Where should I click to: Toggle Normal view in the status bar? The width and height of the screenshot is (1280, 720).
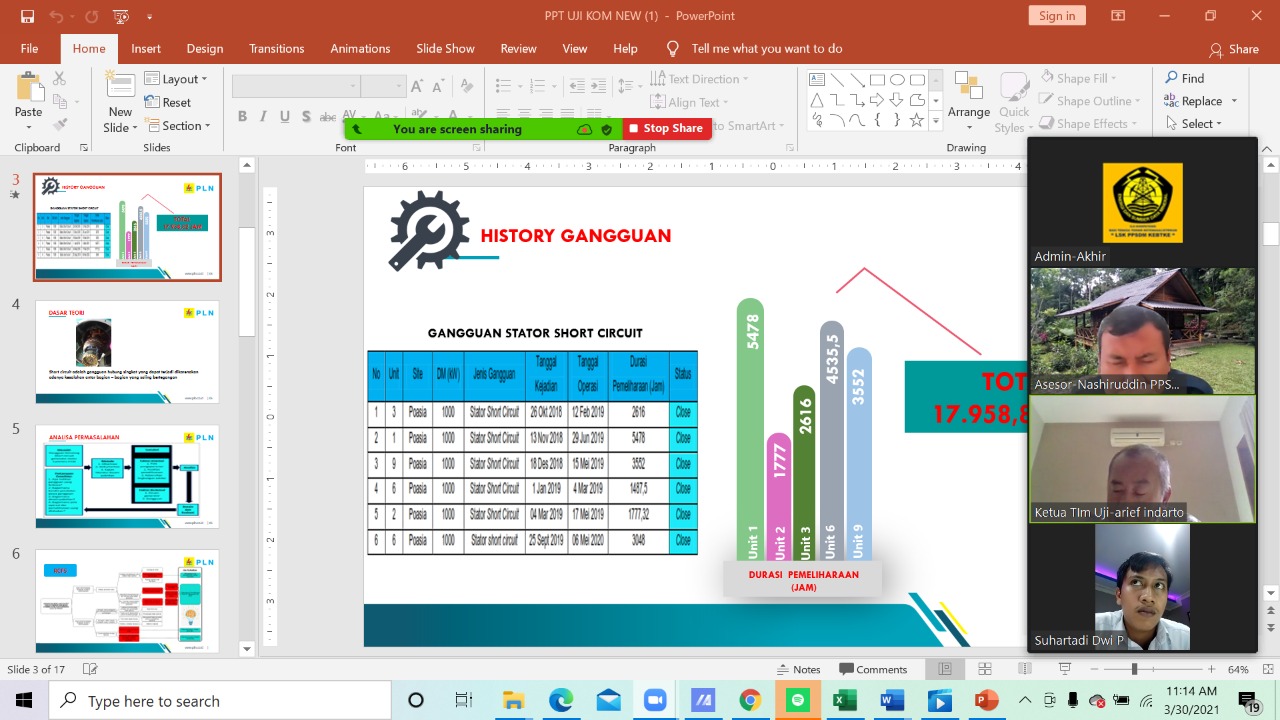coord(945,669)
